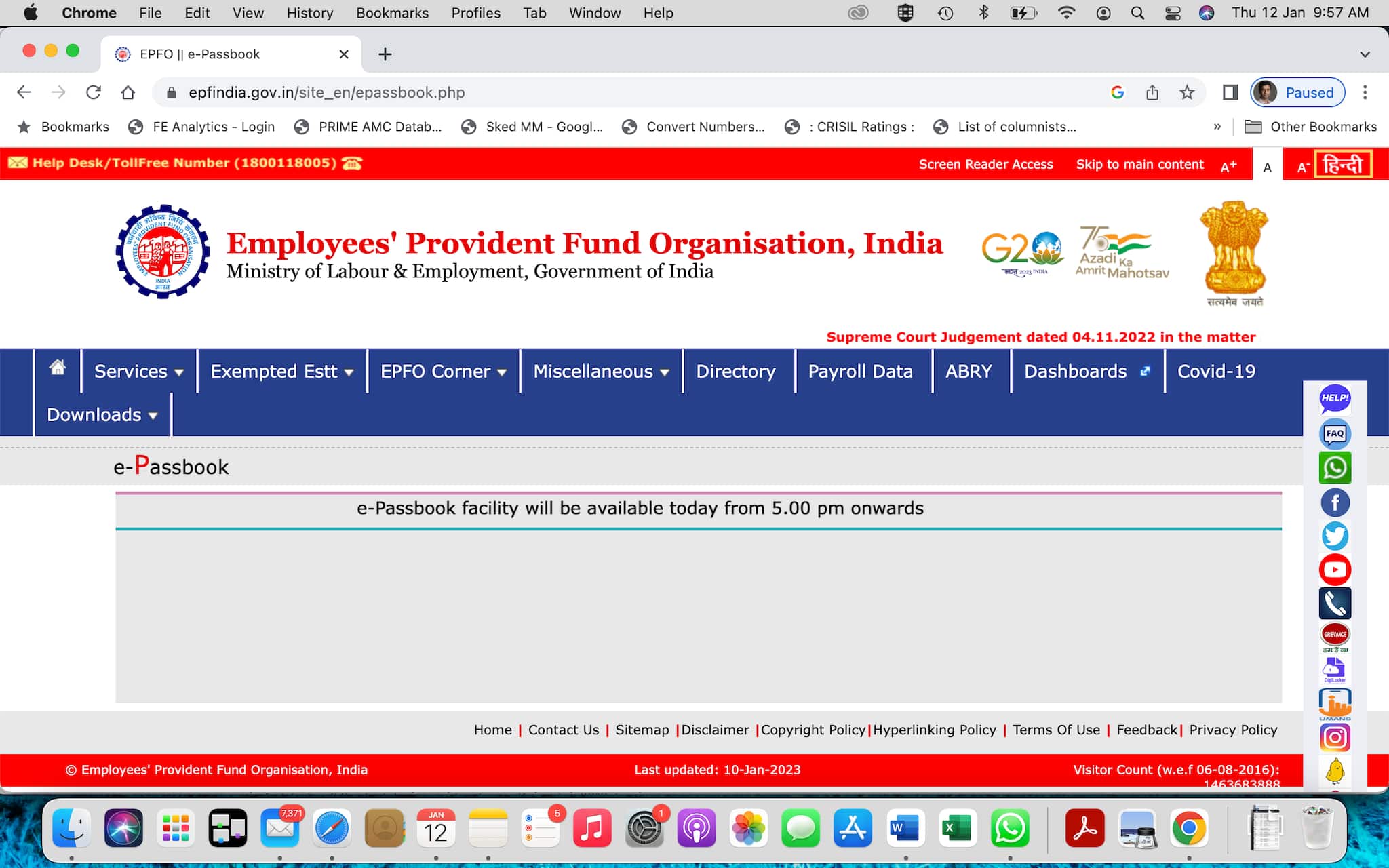Image resolution: width=1389 pixels, height=868 pixels.
Task: Click the home icon in the navigation bar
Action: click(x=58, y=368)
